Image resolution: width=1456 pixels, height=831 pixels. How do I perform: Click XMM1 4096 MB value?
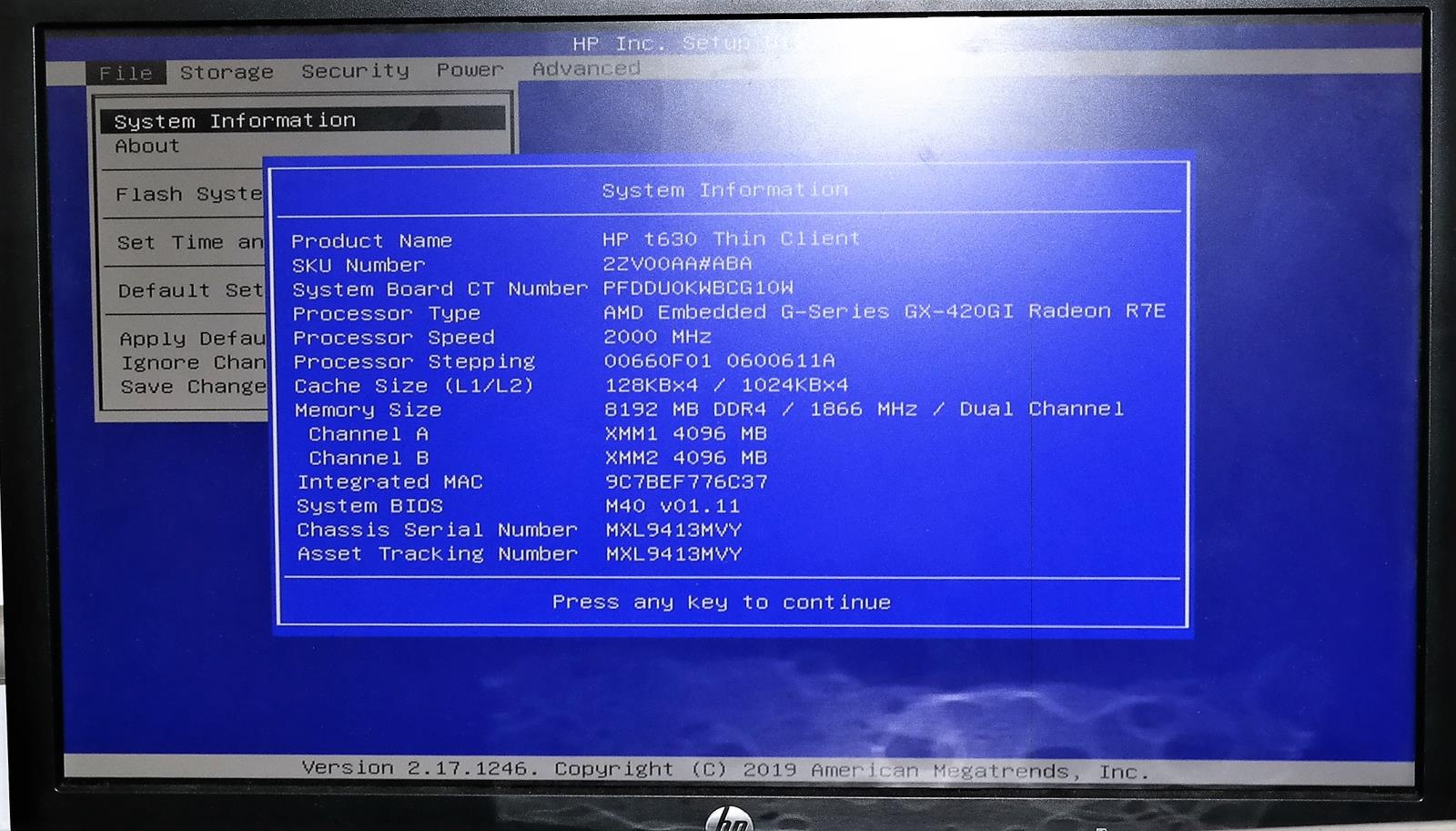687,433
